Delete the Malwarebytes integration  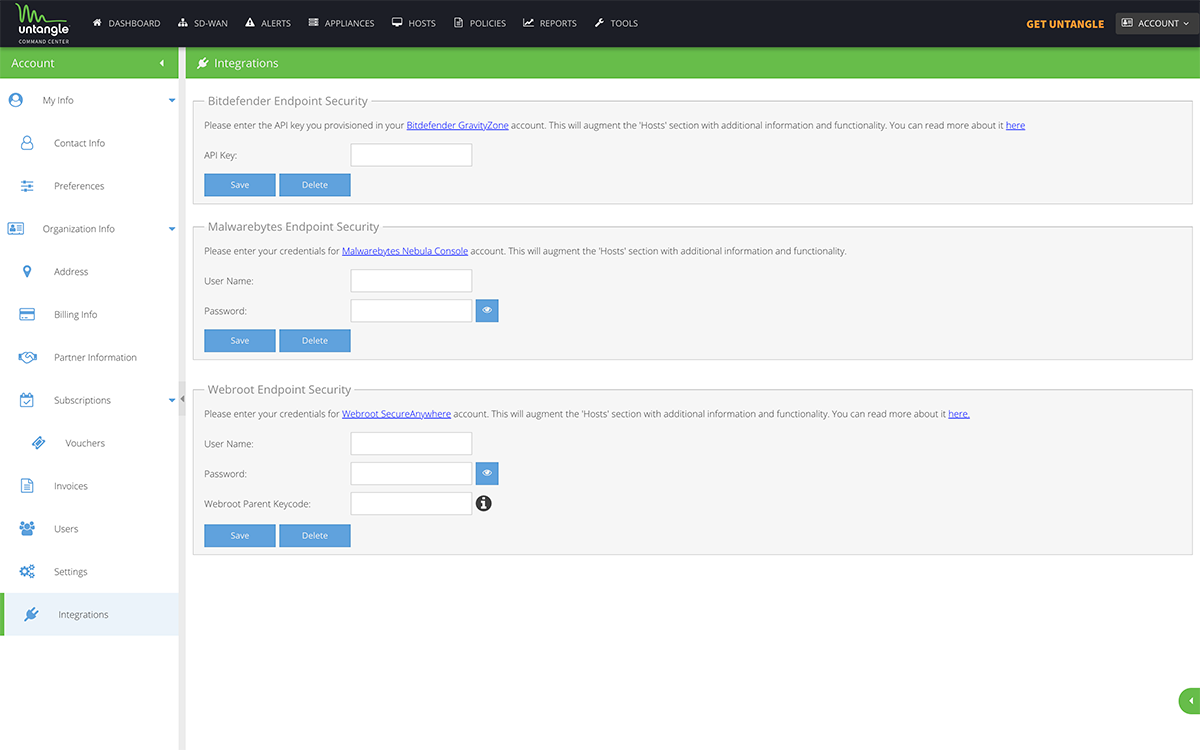315,341
